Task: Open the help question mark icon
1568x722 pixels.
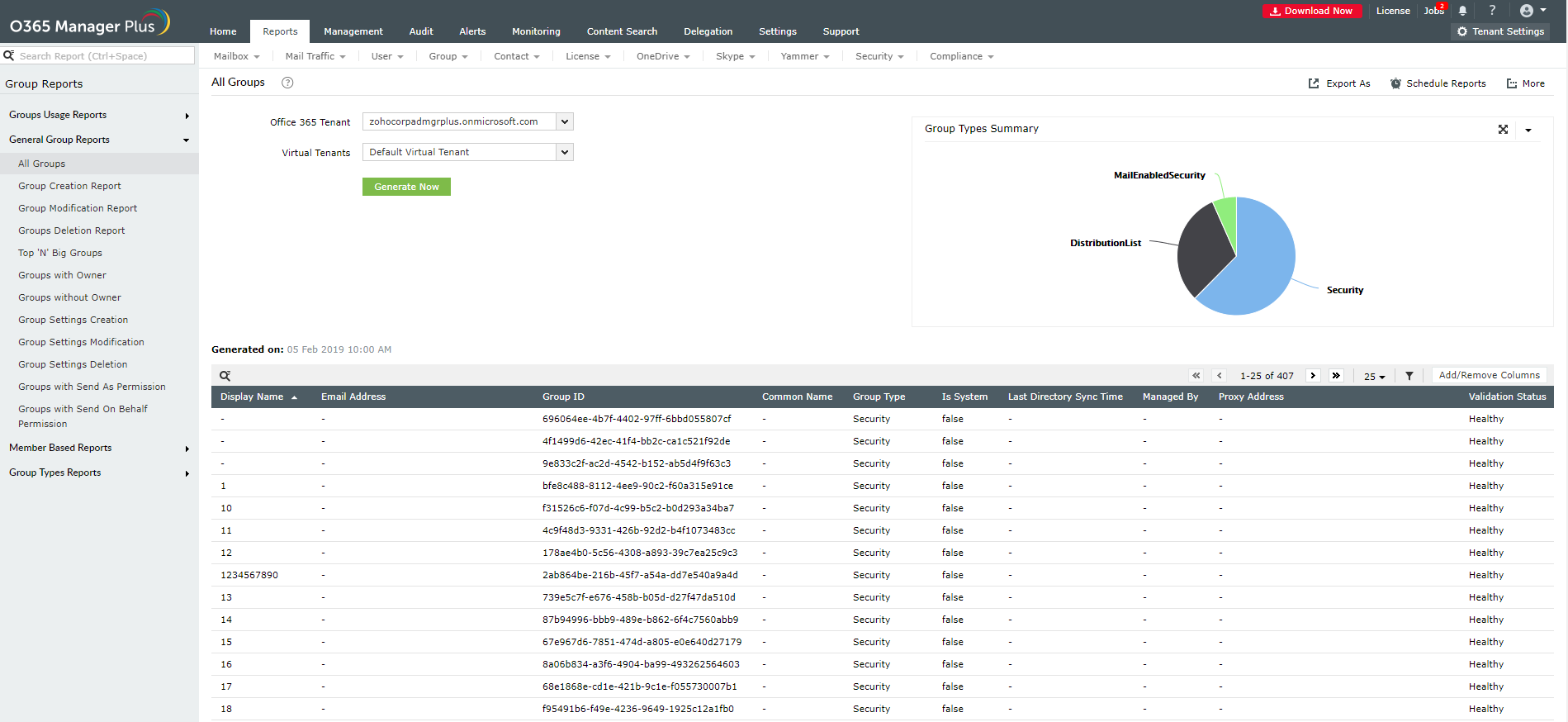Action: [x=1492, y=11]
